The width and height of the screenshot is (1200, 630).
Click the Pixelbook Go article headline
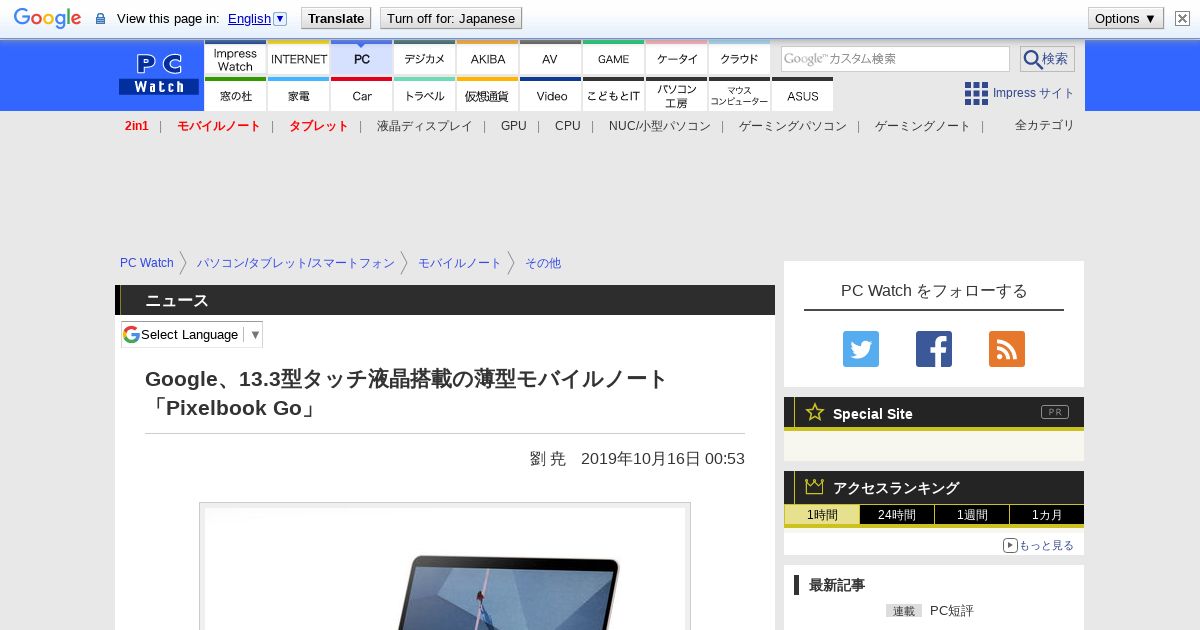pos(406,393)
